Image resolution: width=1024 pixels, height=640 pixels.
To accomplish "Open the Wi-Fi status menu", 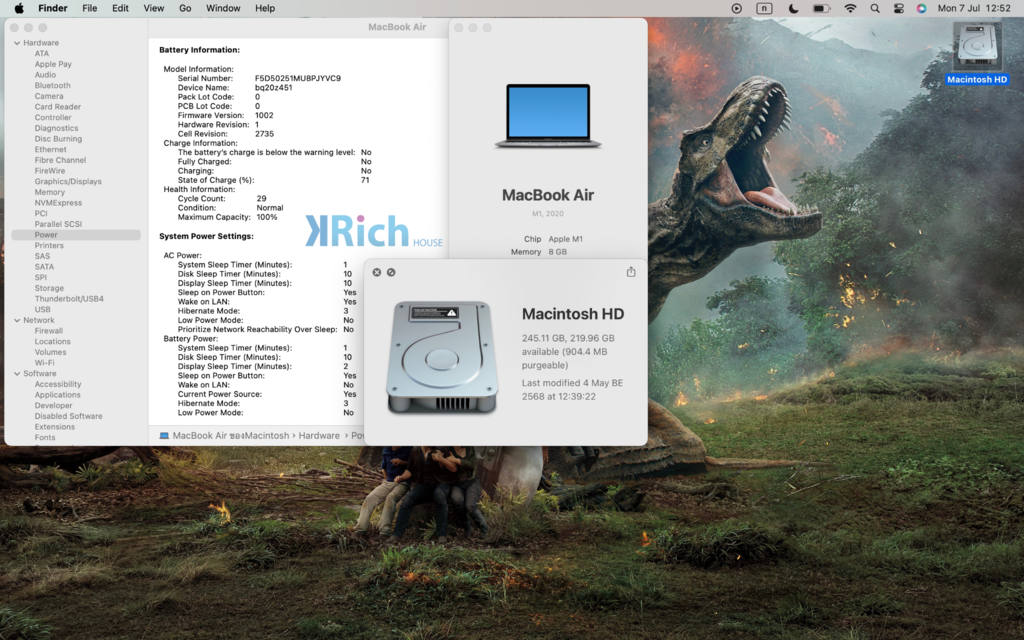I will pos(850,8).
